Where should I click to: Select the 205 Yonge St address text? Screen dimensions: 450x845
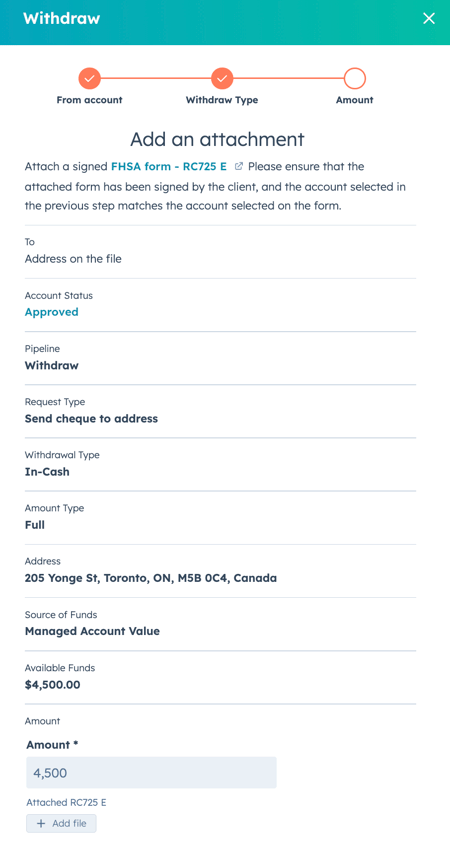151,578
